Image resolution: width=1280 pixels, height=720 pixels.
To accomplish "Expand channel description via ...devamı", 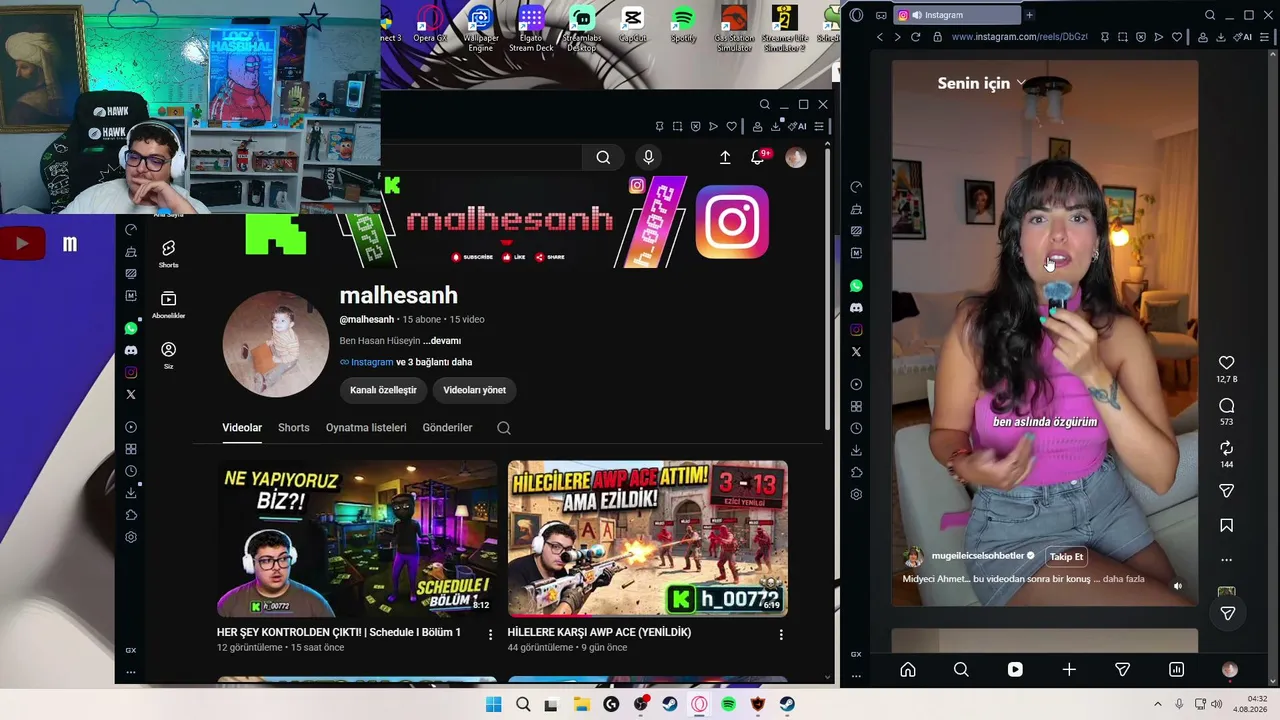I will [442, 341].
